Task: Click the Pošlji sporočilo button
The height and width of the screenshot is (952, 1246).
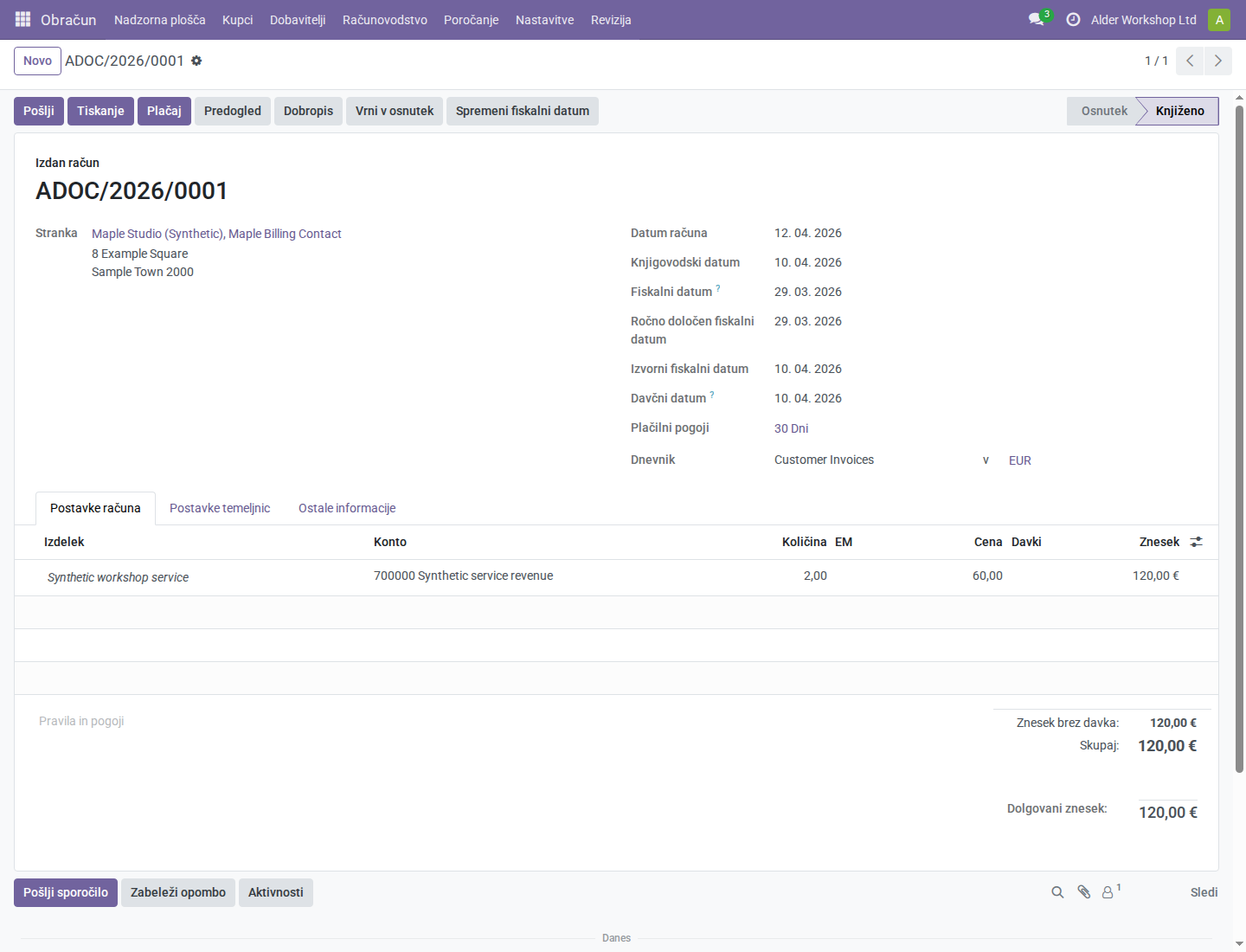Action: tap(66, 892)
